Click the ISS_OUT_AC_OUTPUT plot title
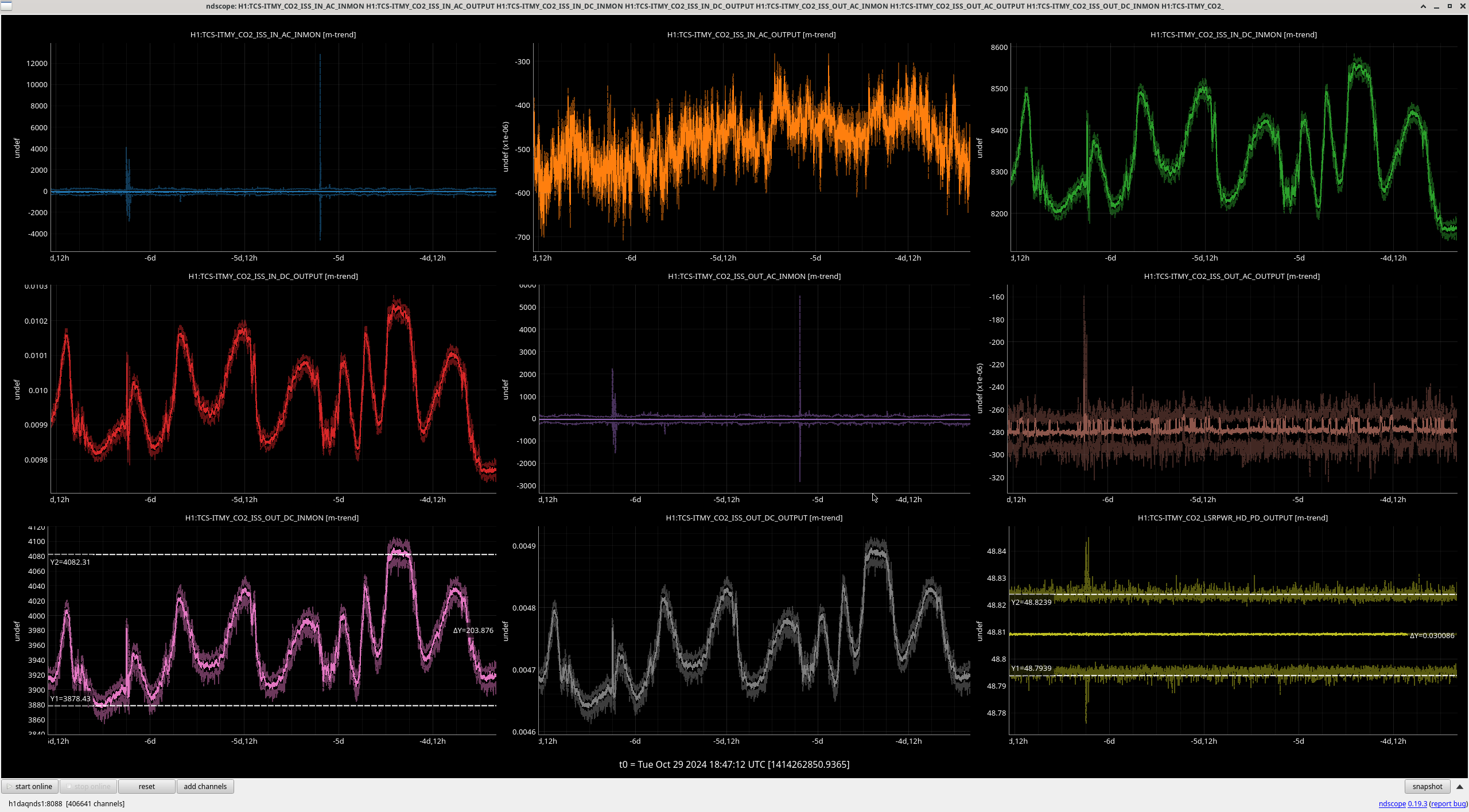The image size is (1469, 812). pyautogui.click(x=1231, y=276)
